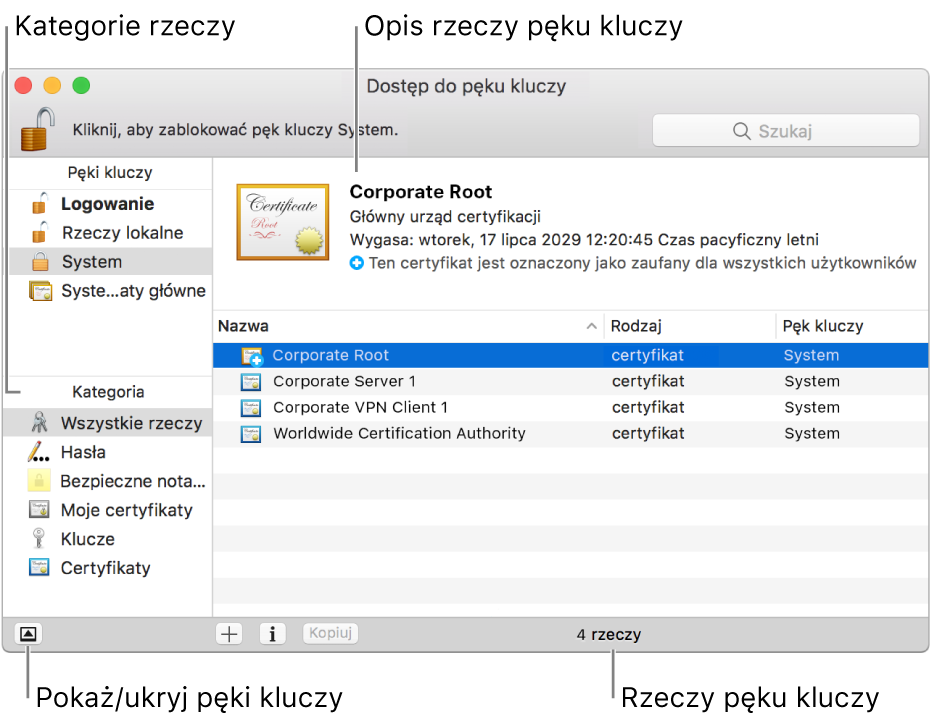Toggle sidebar with bottom-left view button
This screenshot has height=721, width=931.
tap(28, 634)
